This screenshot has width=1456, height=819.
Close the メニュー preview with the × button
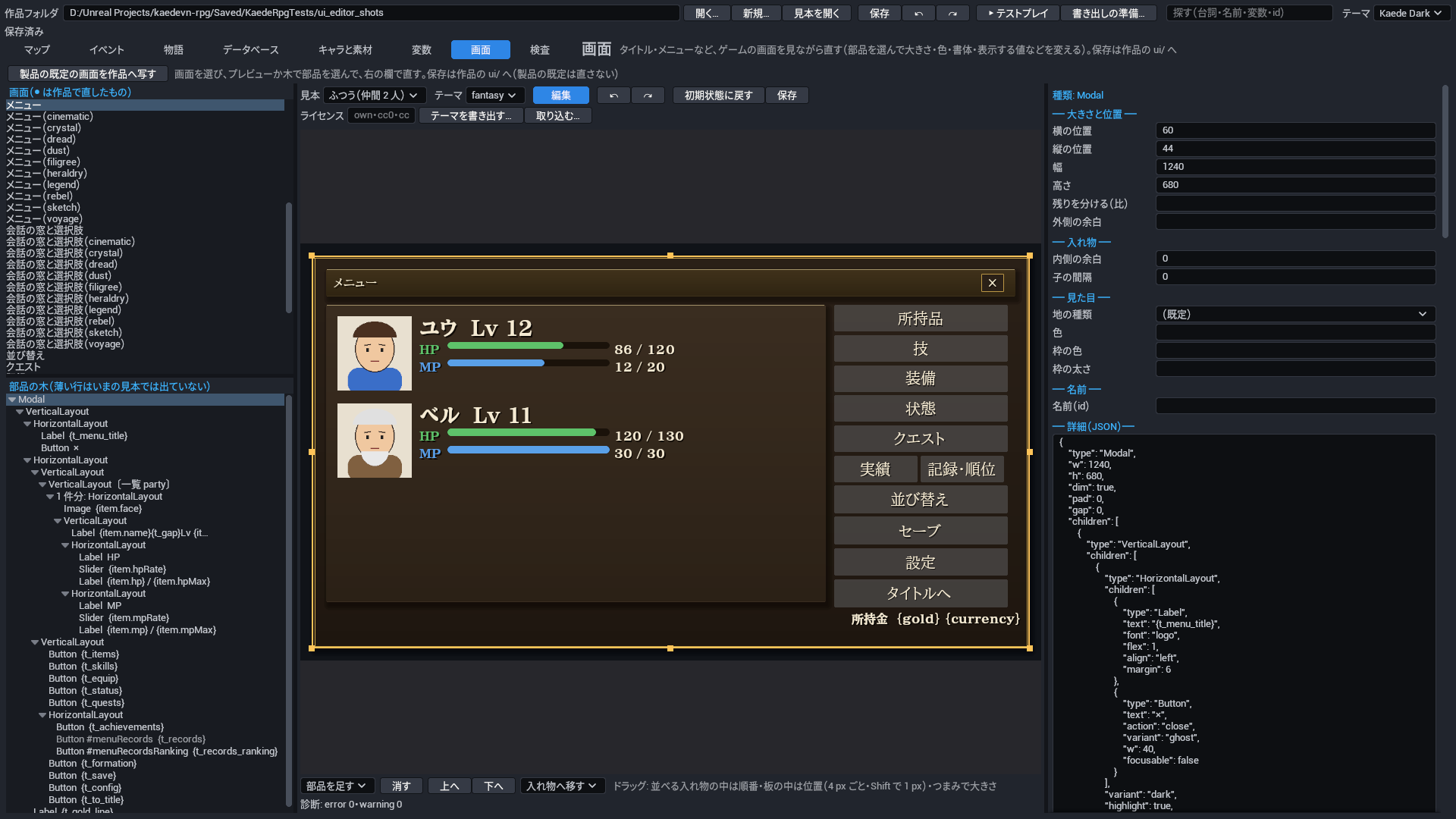[992, 283]
